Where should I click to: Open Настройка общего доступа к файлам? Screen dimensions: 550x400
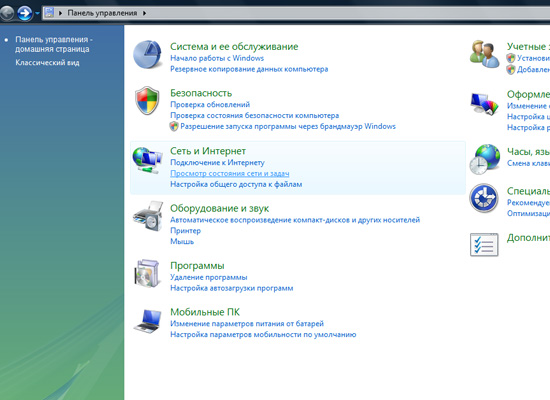click(x=236, y=184)
